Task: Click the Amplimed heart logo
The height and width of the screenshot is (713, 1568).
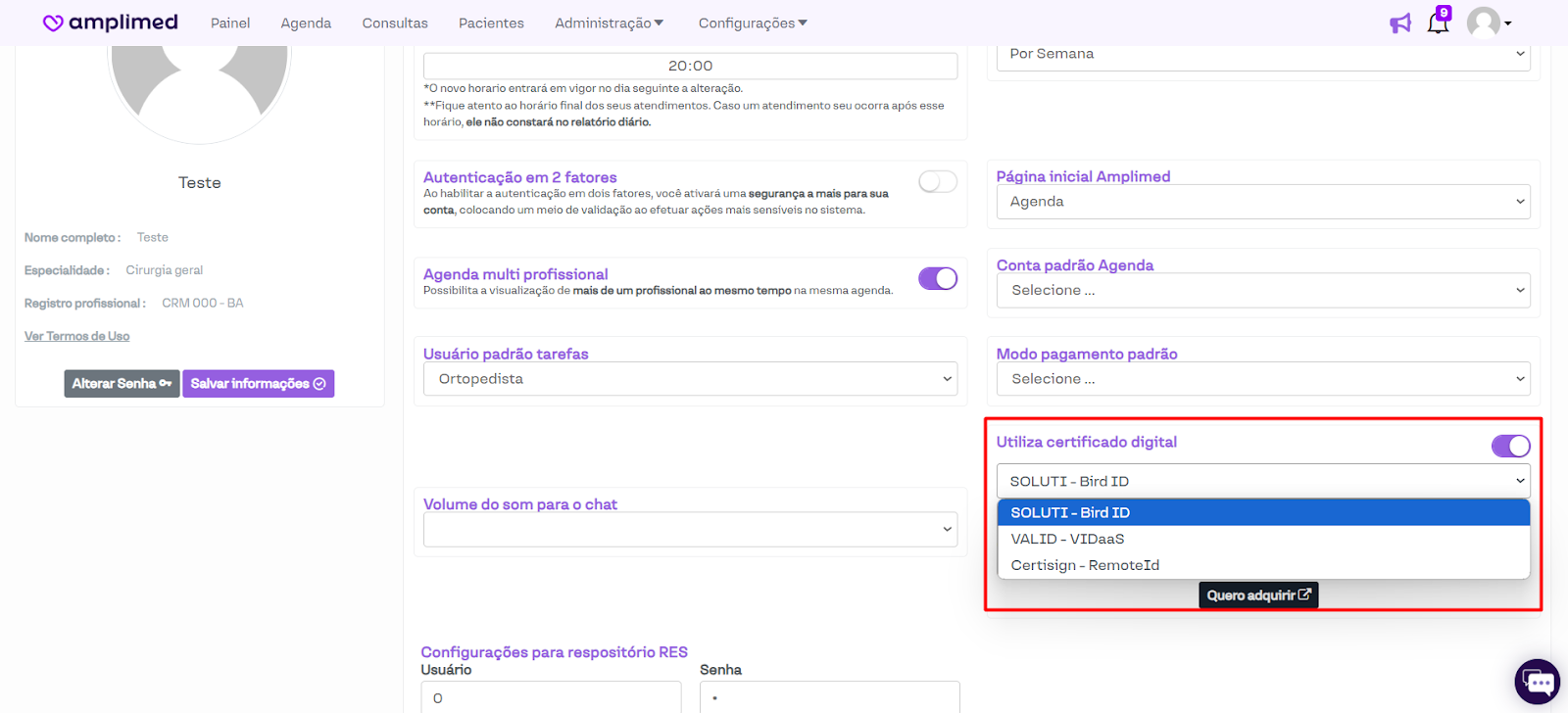Action: 54,23
